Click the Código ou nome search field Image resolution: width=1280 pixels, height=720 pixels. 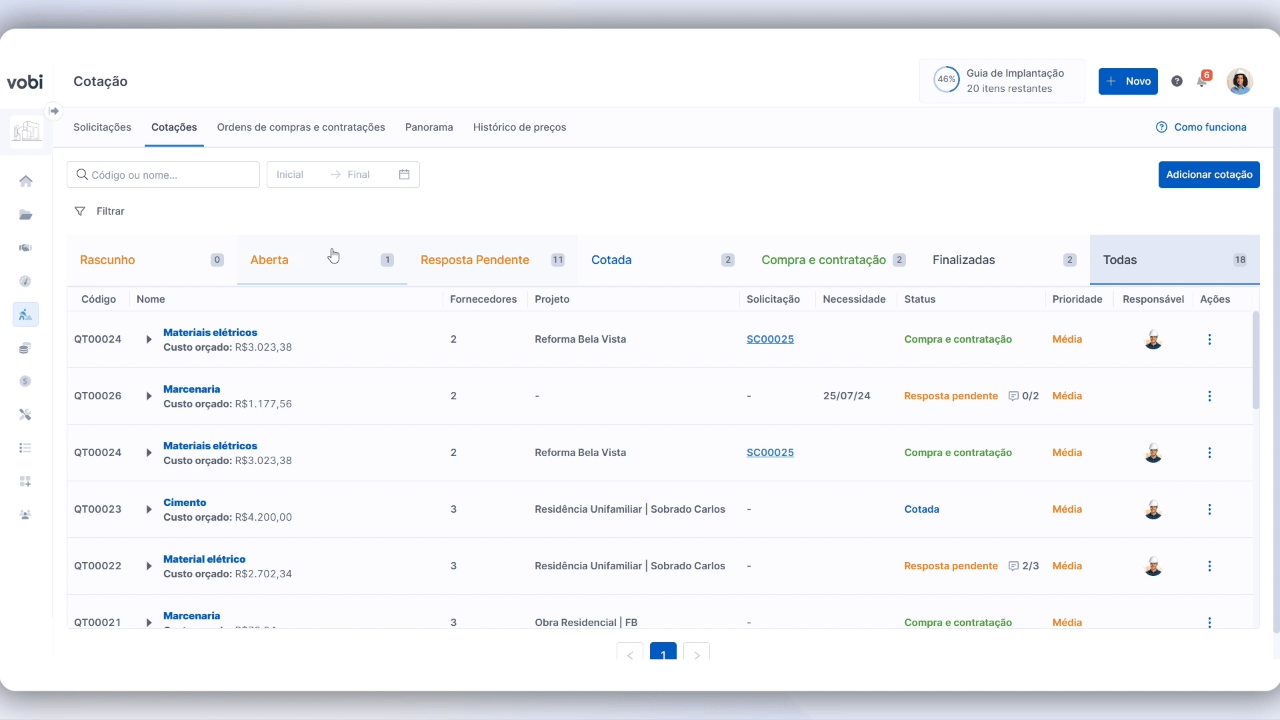coord(163,174)
